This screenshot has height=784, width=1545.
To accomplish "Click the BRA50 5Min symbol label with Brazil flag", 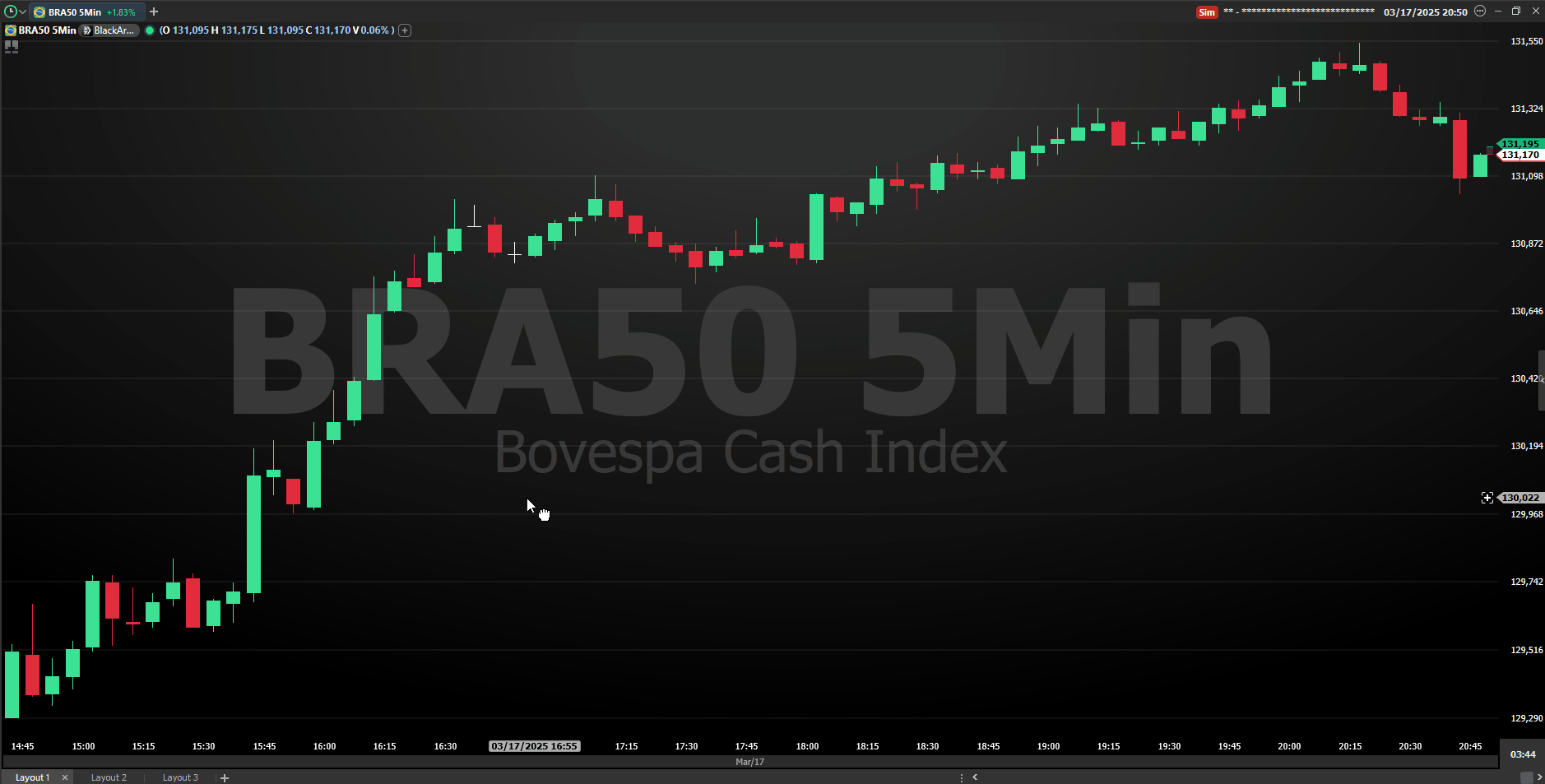I will point(41,30).
